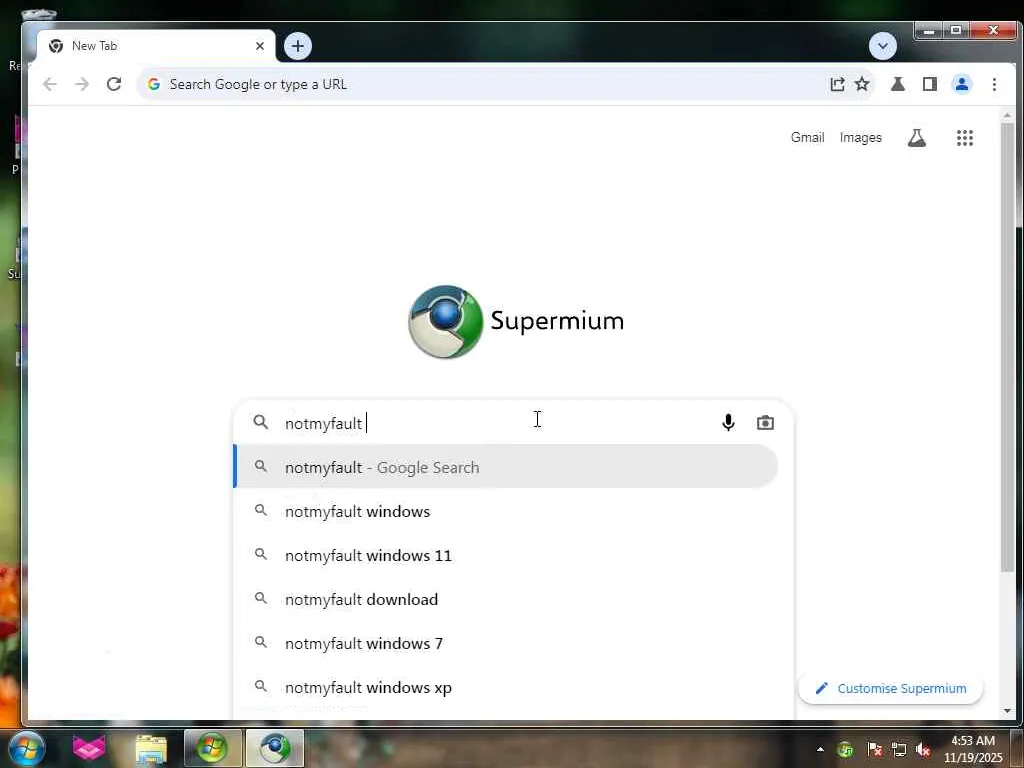The image size is (1024, 768).
Task: Open the profile avatar menu
Action: (962, 84)
